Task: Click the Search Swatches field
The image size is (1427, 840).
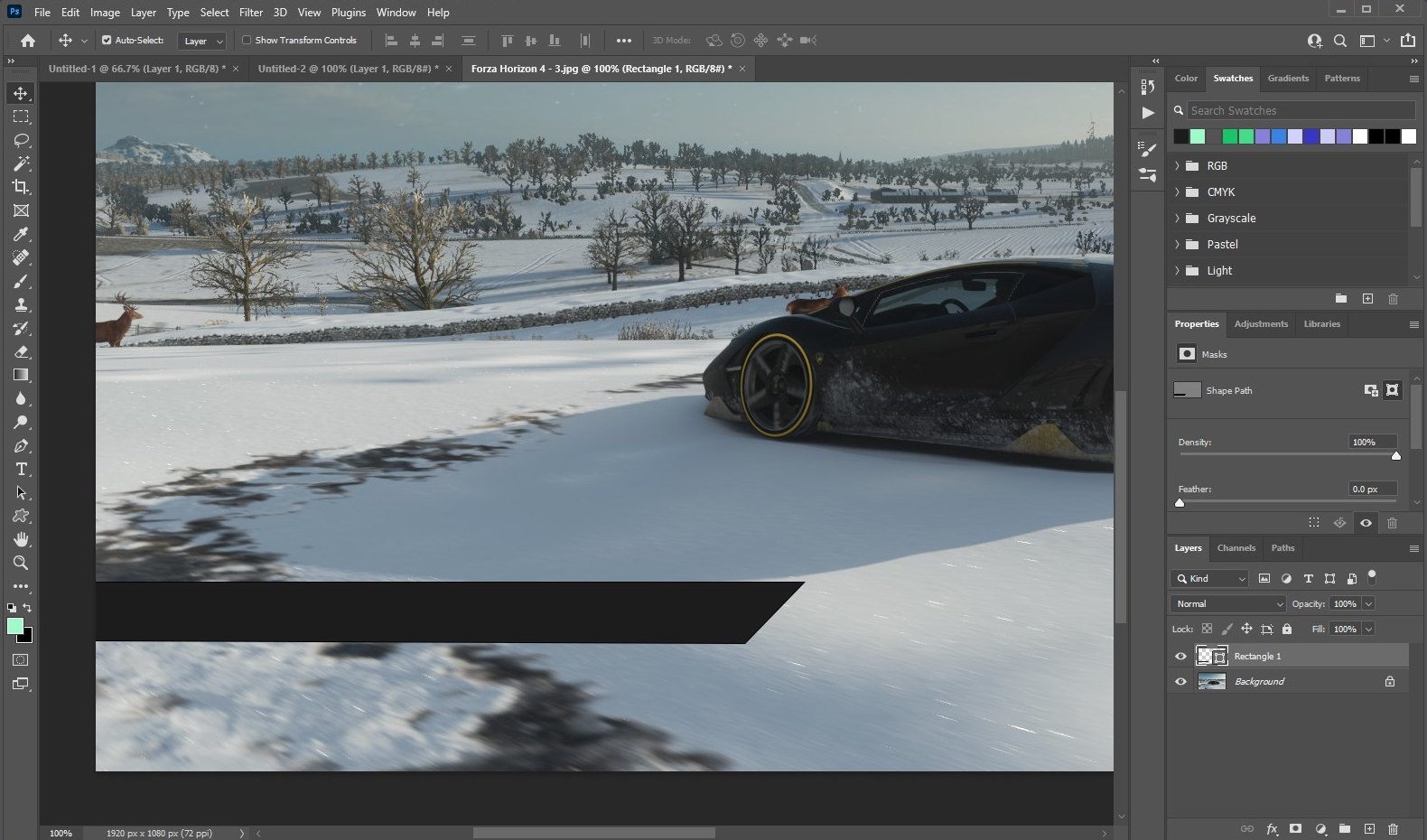Action: [x=1301, y=110]
